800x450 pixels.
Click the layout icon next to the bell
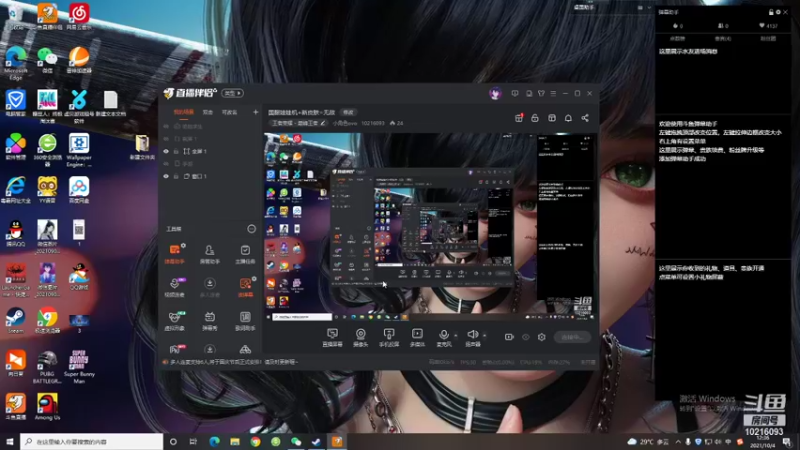pos(552,118)
